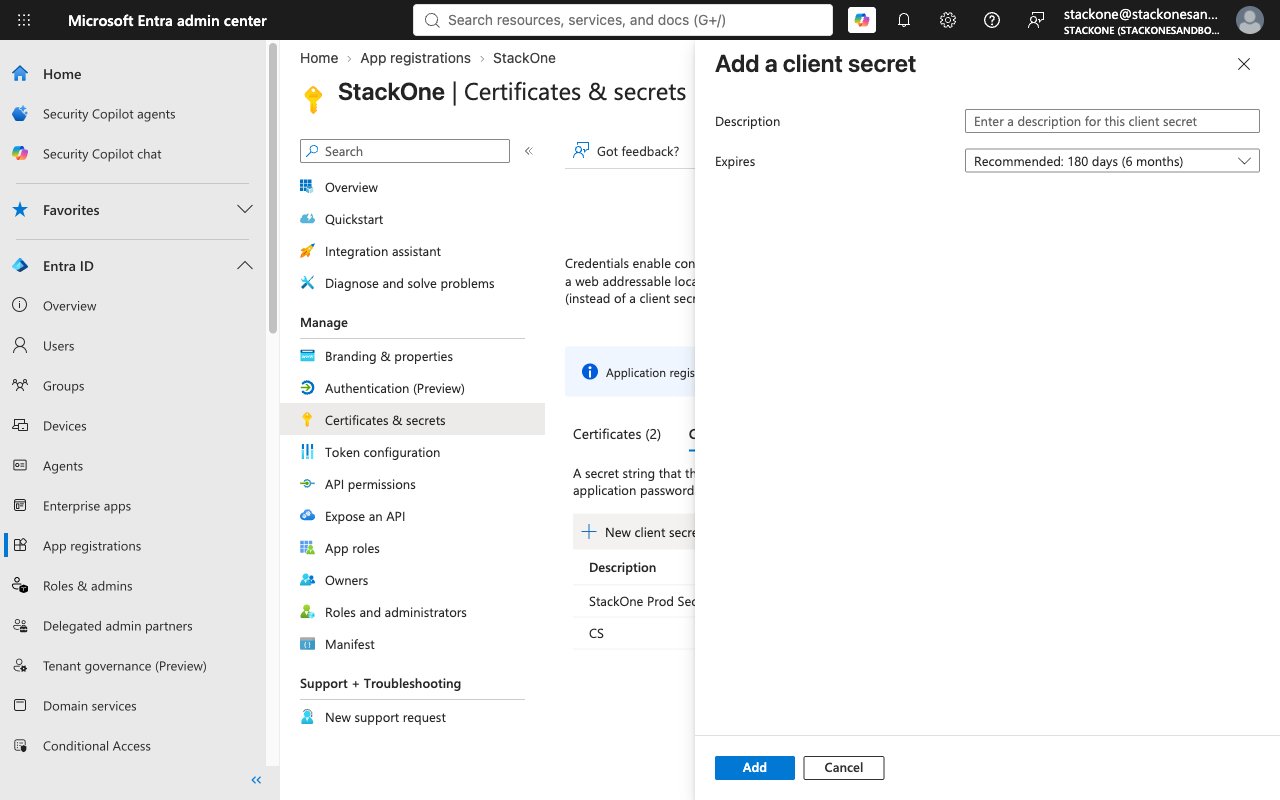Click the Description column header
Screen dimensions: 1280x800
tap(623, 567)
